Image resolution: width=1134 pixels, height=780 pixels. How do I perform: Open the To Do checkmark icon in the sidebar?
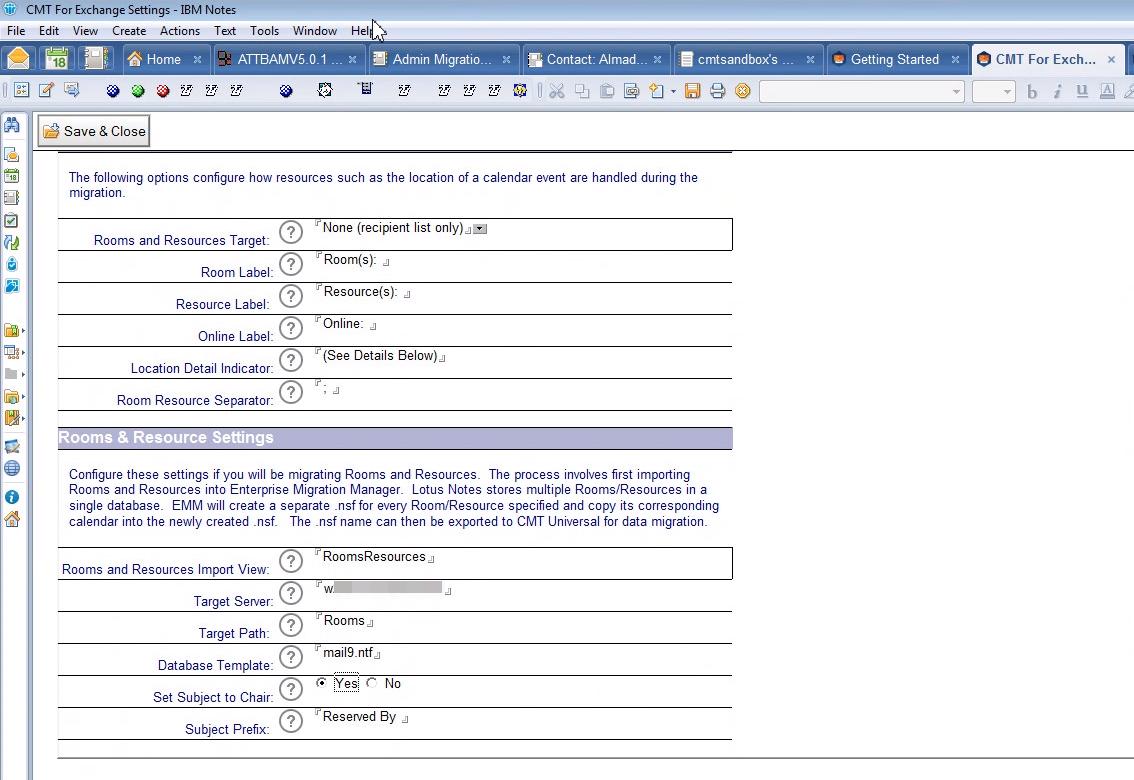(12, 220)
